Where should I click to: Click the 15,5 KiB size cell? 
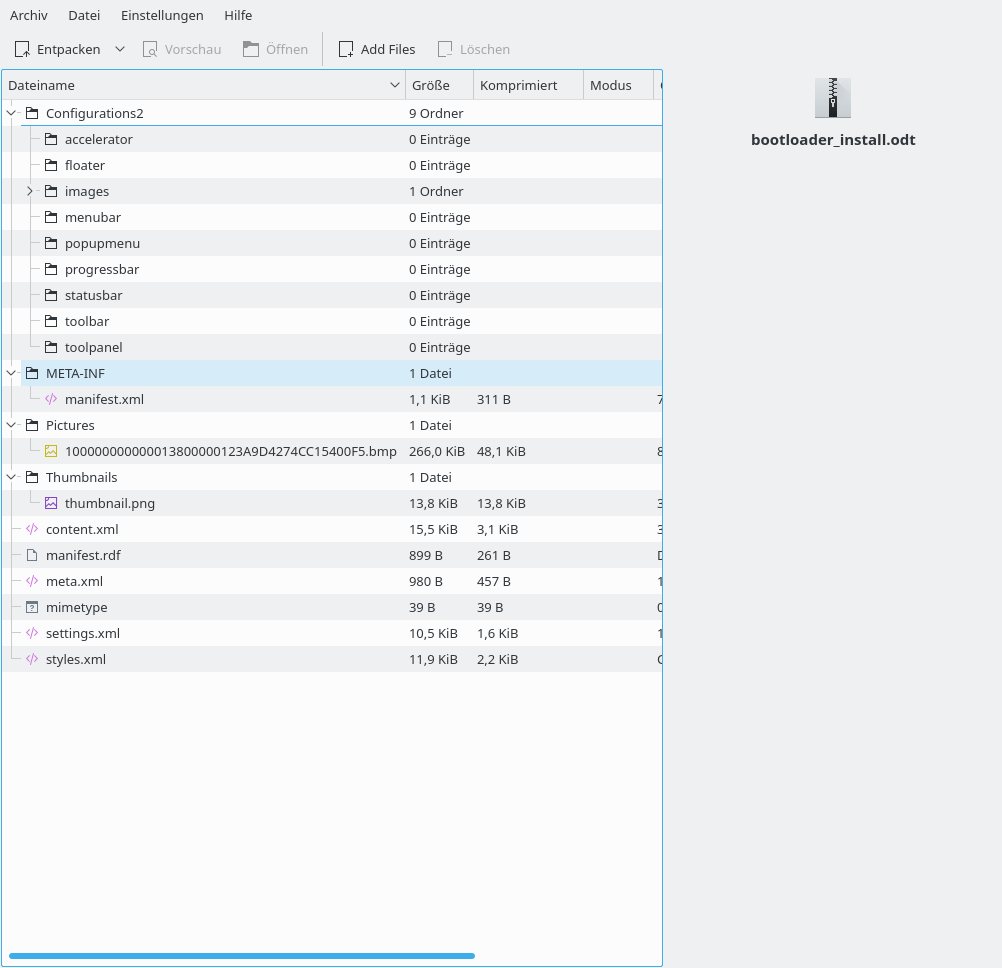pos(433,529)
